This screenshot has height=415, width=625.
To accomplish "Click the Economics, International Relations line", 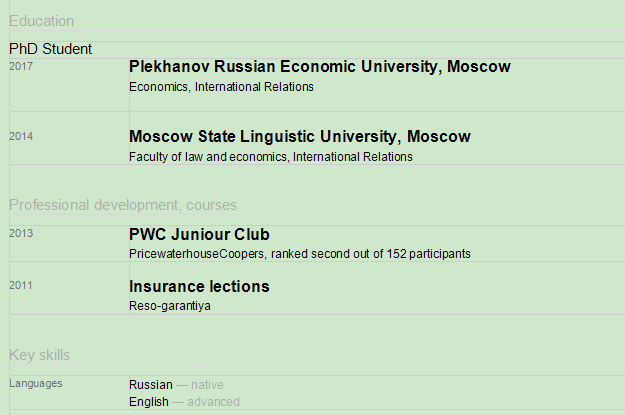I will click(221, 87).
